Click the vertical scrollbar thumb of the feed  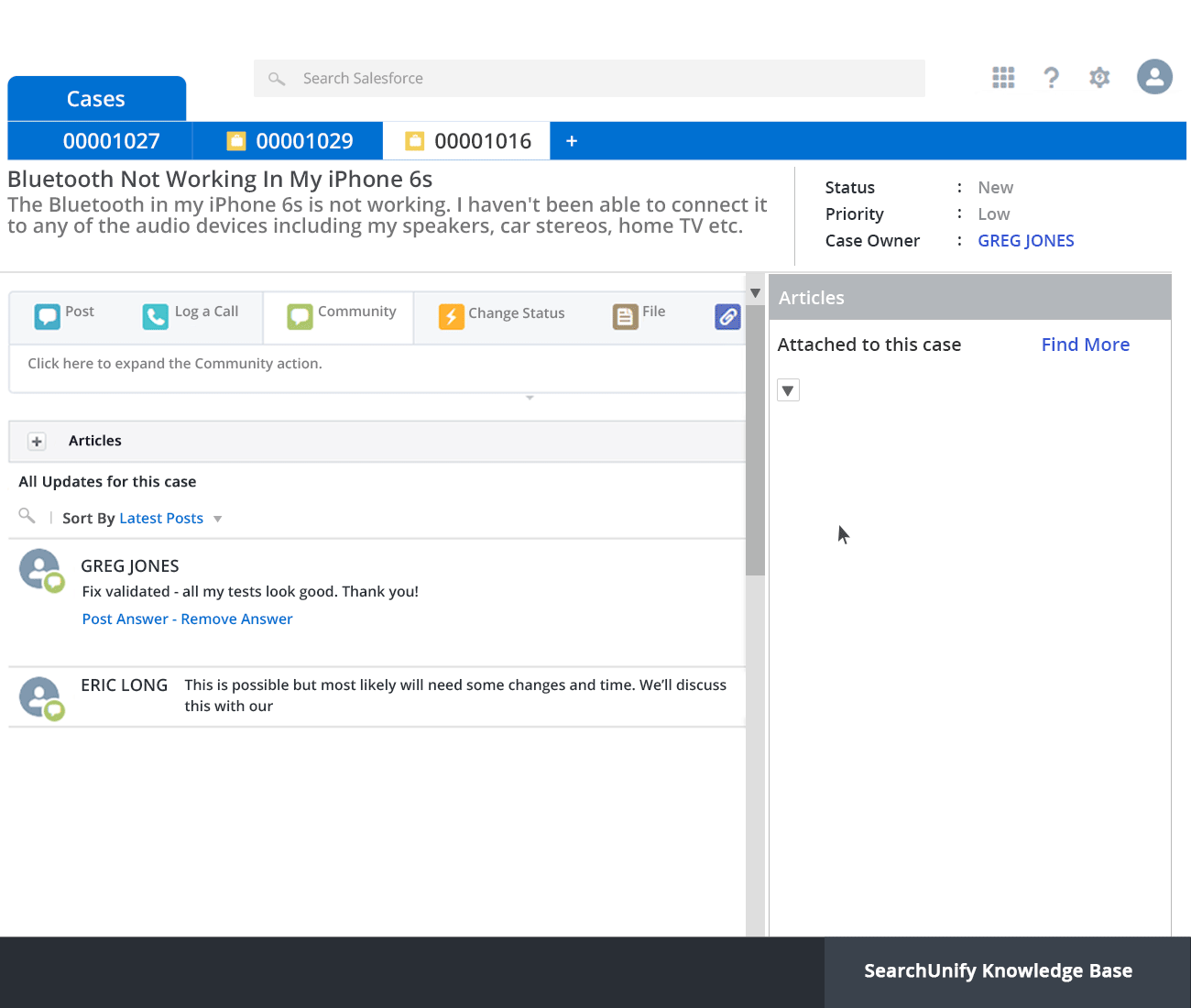(x=755, y=440)
